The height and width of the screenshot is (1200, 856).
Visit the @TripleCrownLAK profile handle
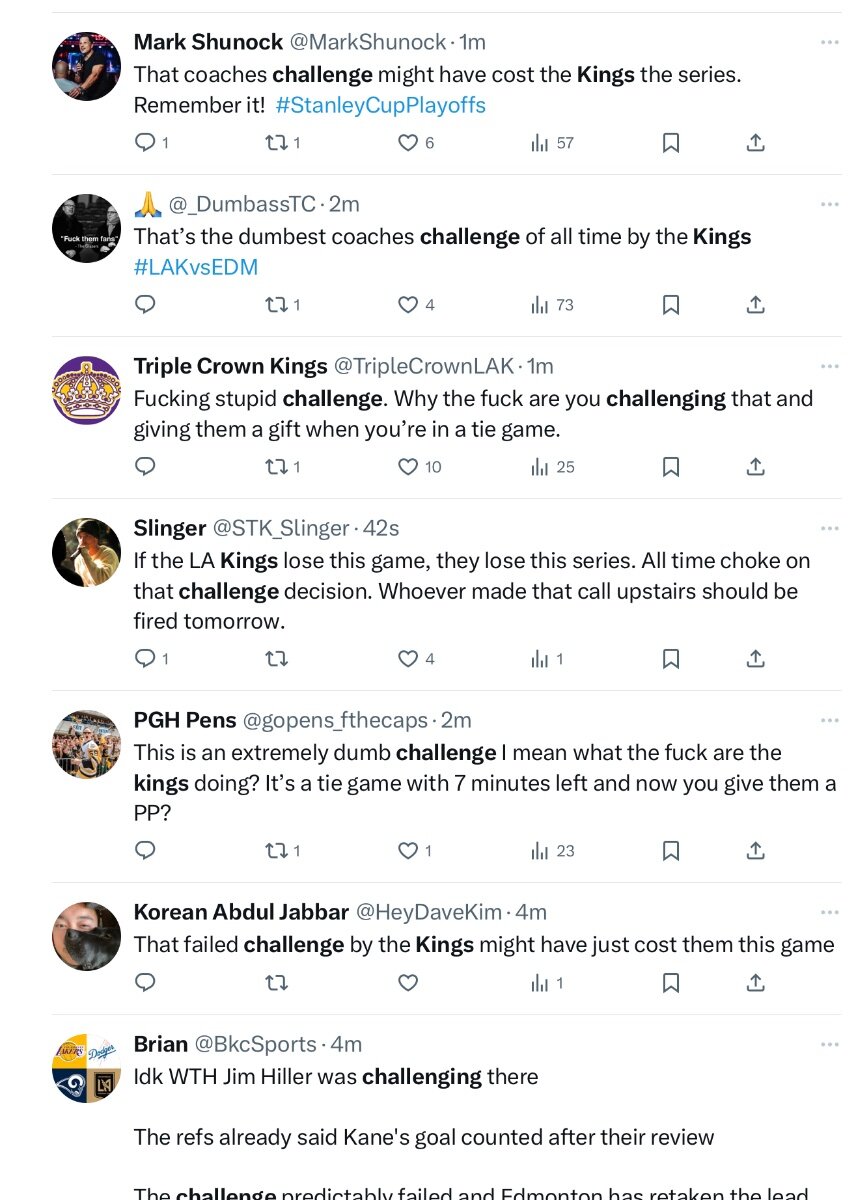(x=426, y=366)
